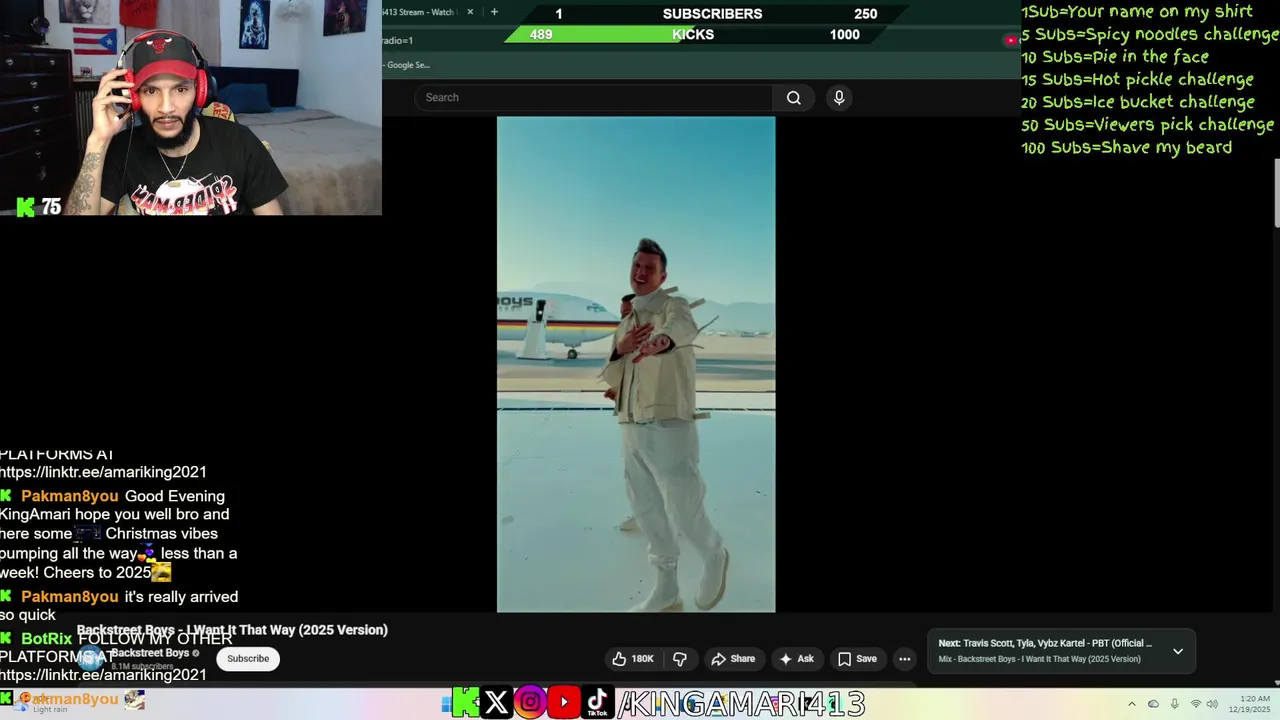
Task: Save the video to a playlist
Action: click(857, 658)
